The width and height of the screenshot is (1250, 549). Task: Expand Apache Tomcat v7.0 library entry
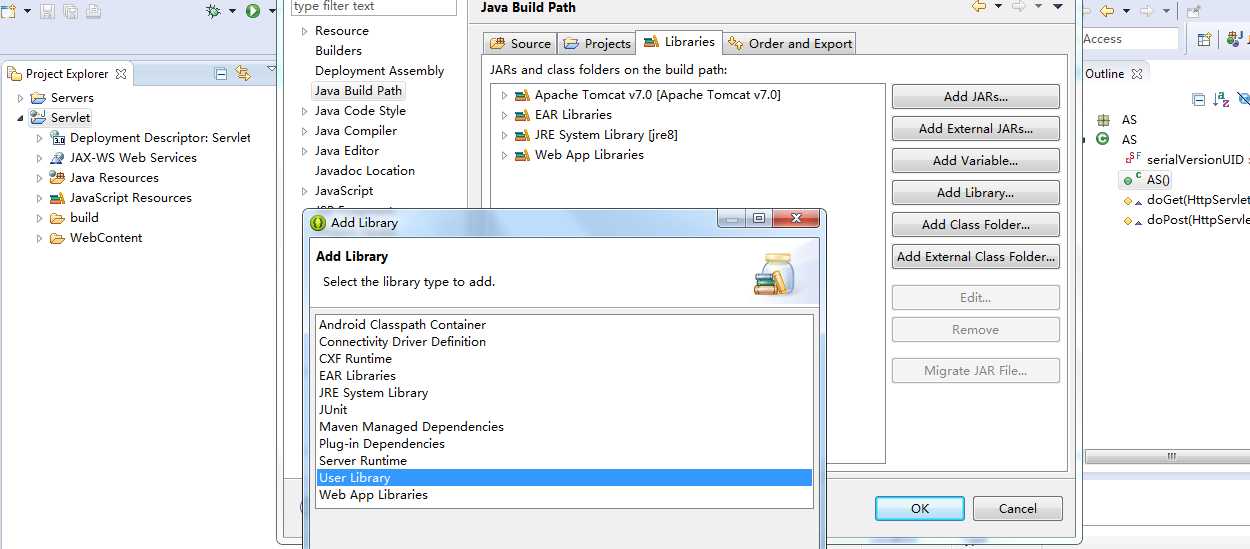click(x=505, y=95)
